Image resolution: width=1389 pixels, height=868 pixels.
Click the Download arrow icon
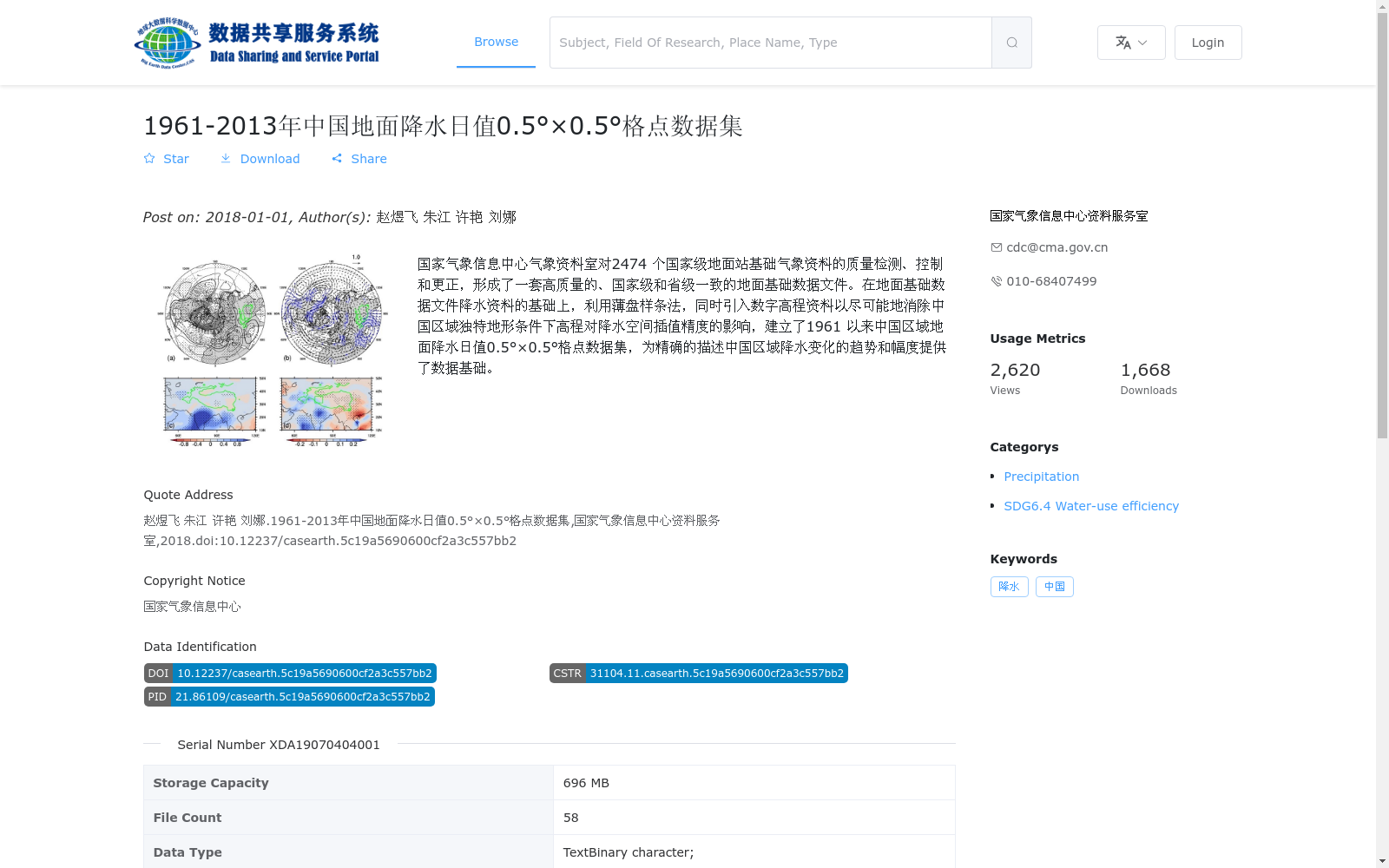(x=226, y=159)
